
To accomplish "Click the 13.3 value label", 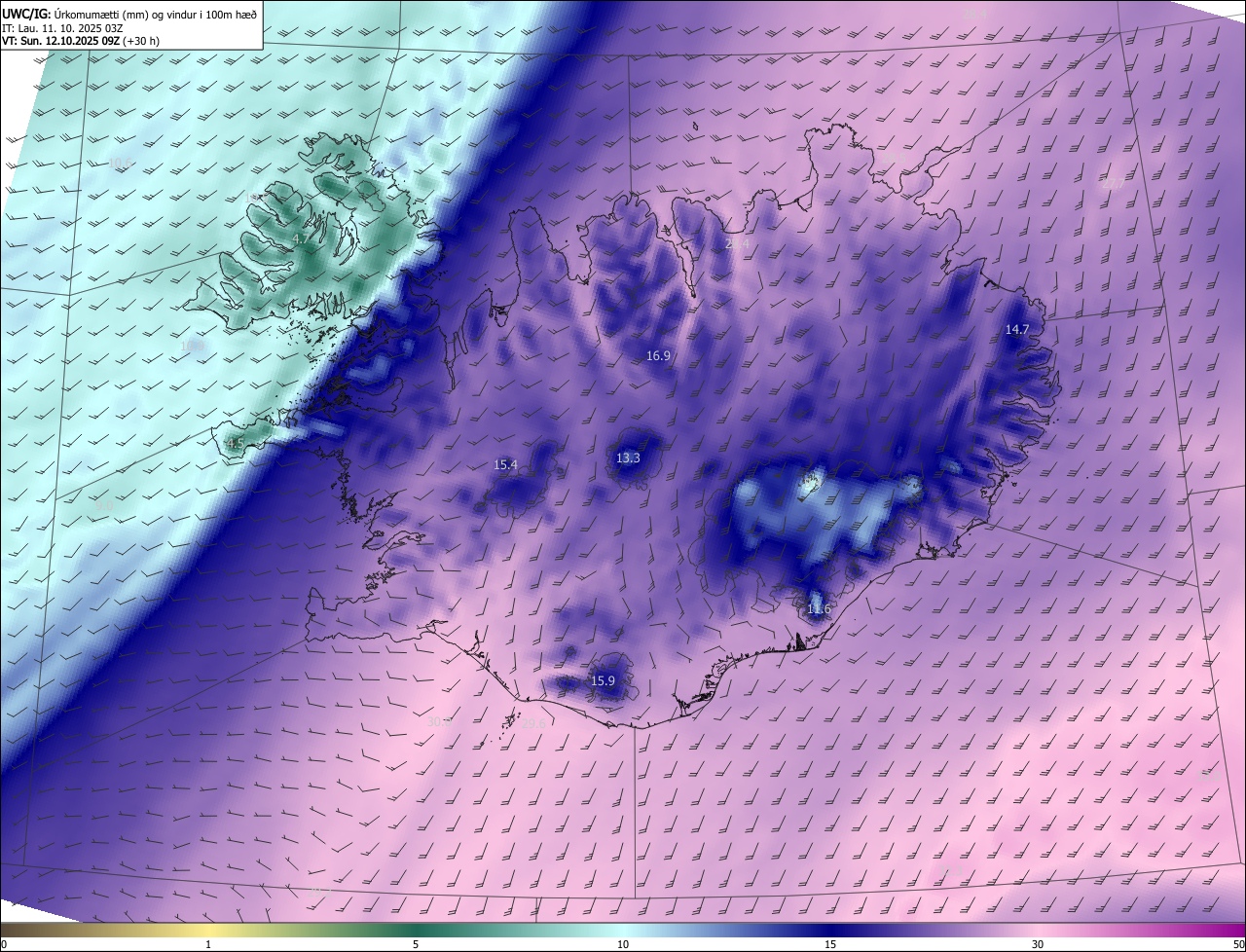I will pyautogui.click(x=628, y=458).
